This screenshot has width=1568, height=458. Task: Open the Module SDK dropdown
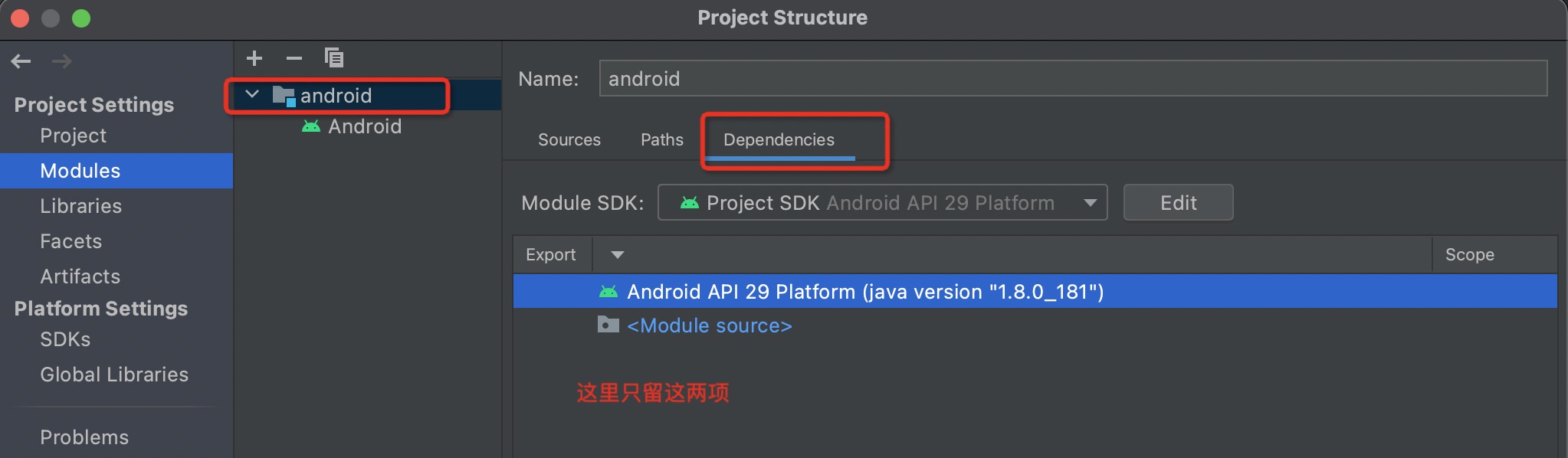[x=883, y=203]
